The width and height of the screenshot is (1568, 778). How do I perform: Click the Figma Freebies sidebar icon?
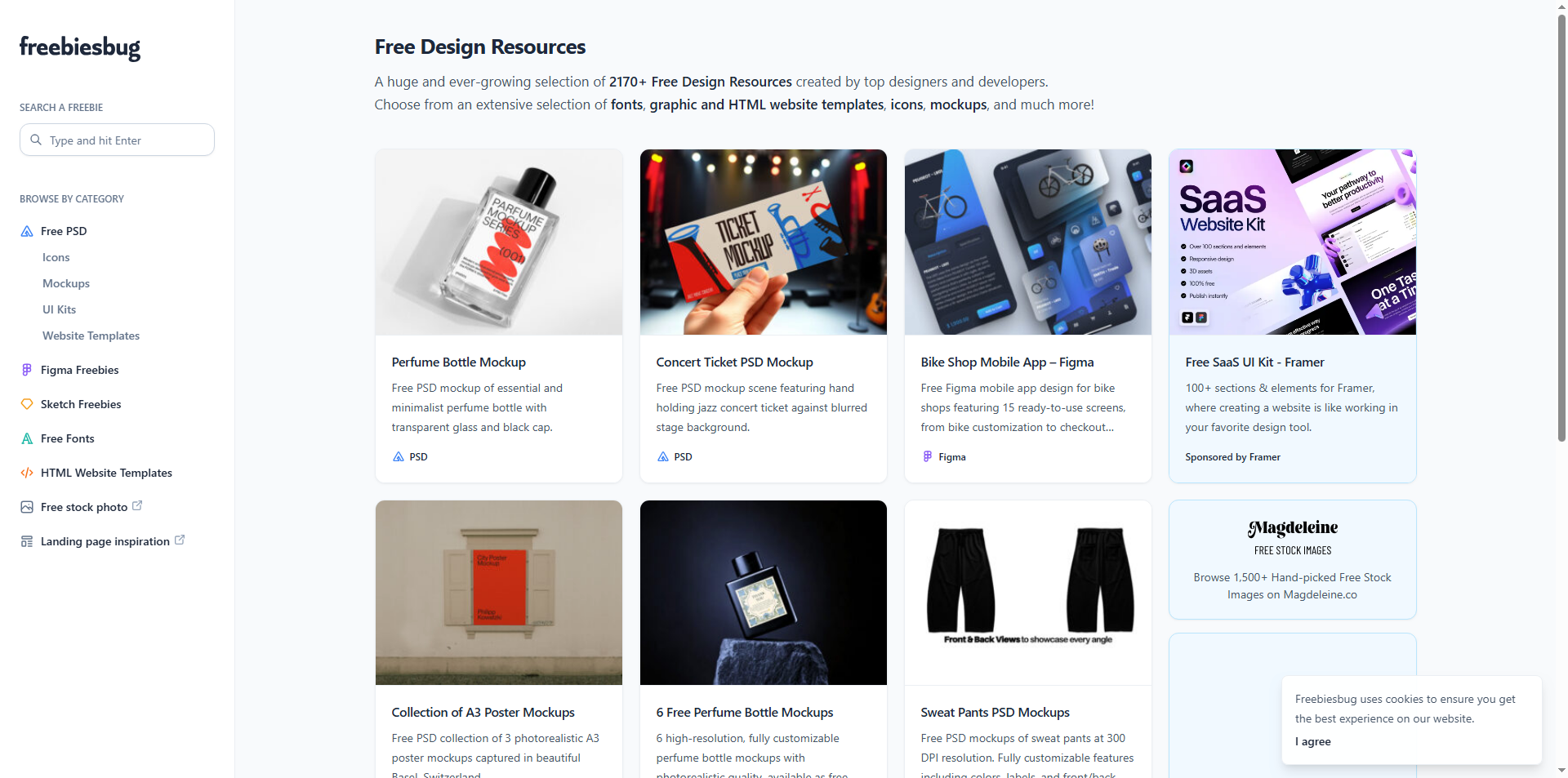coord(27,370)
